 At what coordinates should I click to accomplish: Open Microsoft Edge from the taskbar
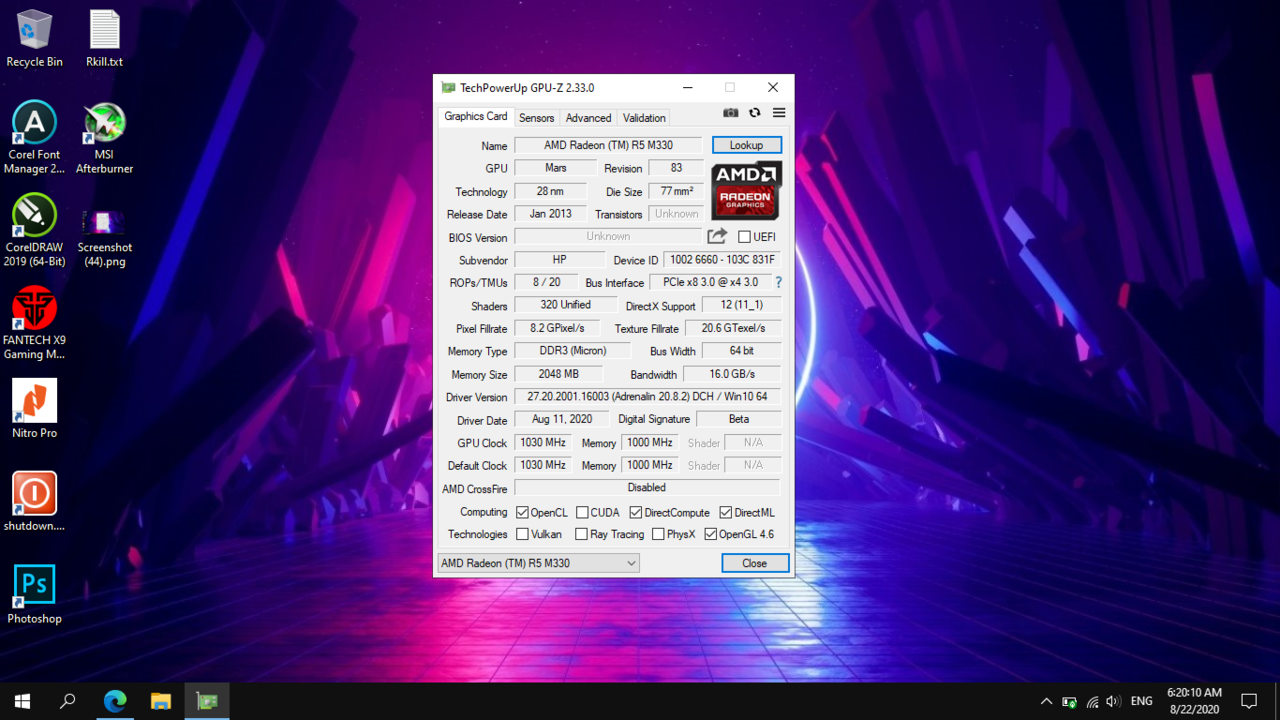115,701
